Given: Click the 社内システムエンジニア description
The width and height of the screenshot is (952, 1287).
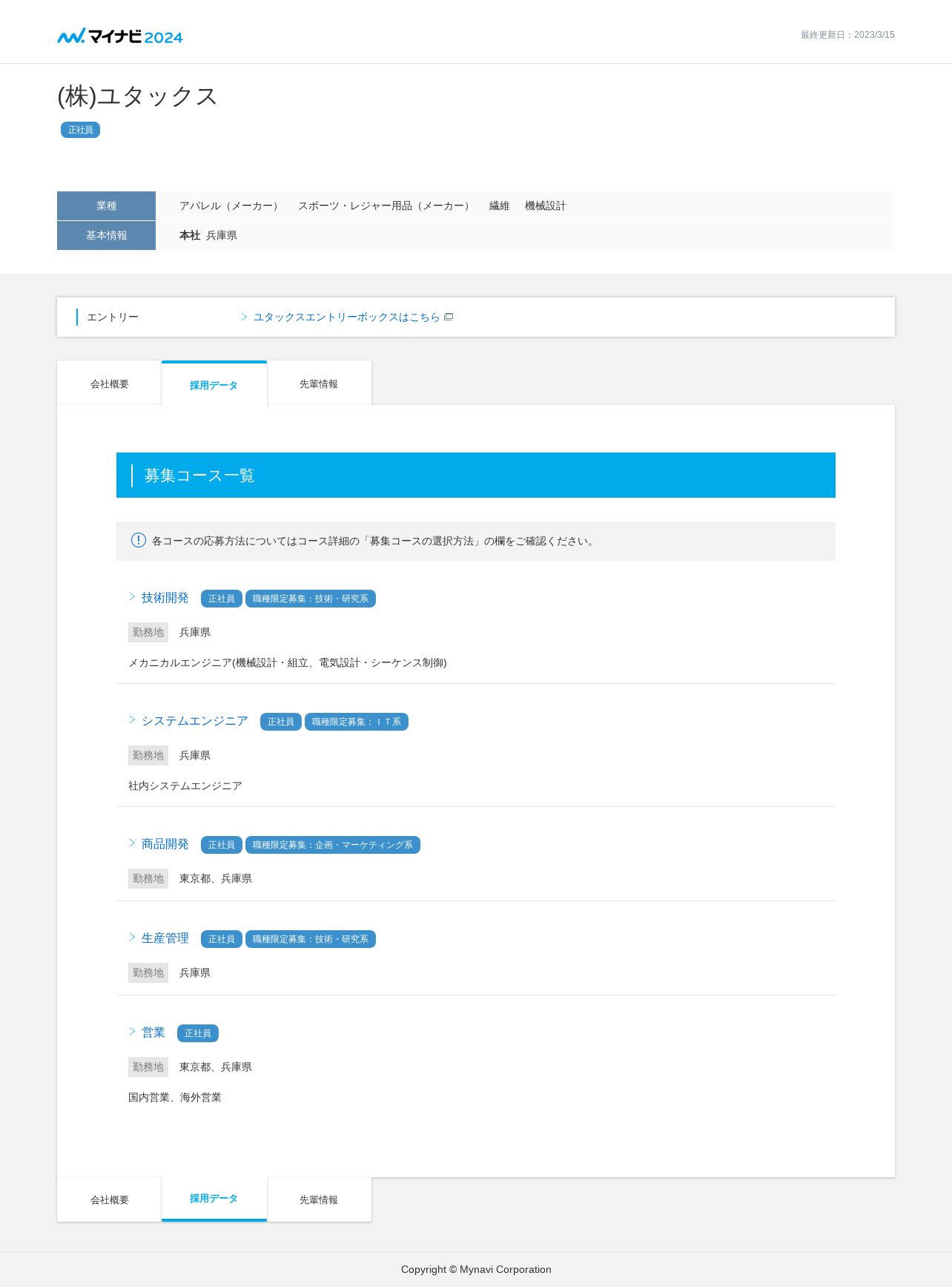Looking at the screenshot, I should (185, 786).
